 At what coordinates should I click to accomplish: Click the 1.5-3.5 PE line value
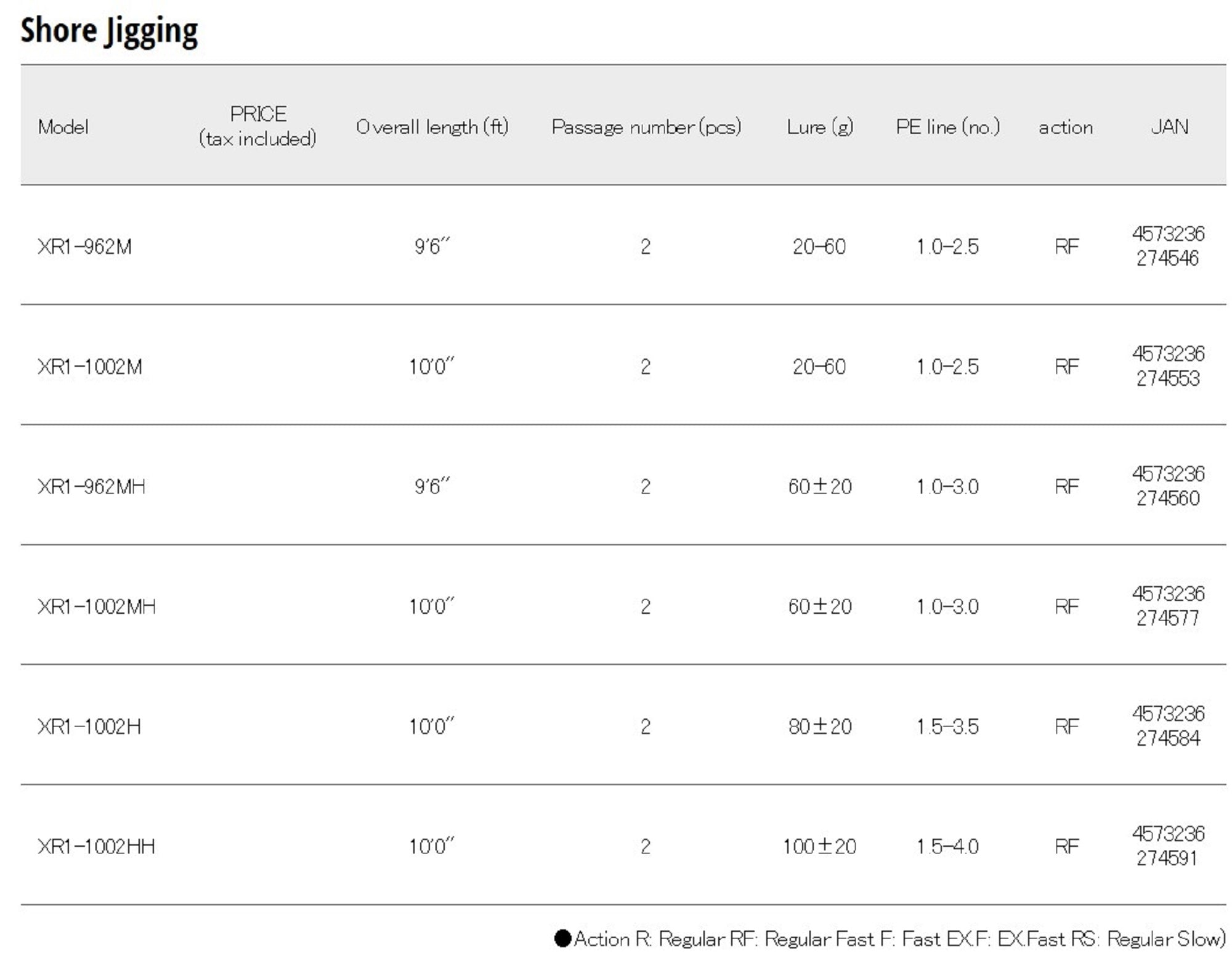[x=947, y=727]
